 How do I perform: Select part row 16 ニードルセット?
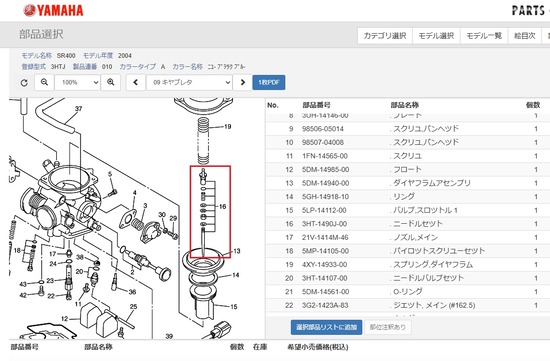[408, 224]
